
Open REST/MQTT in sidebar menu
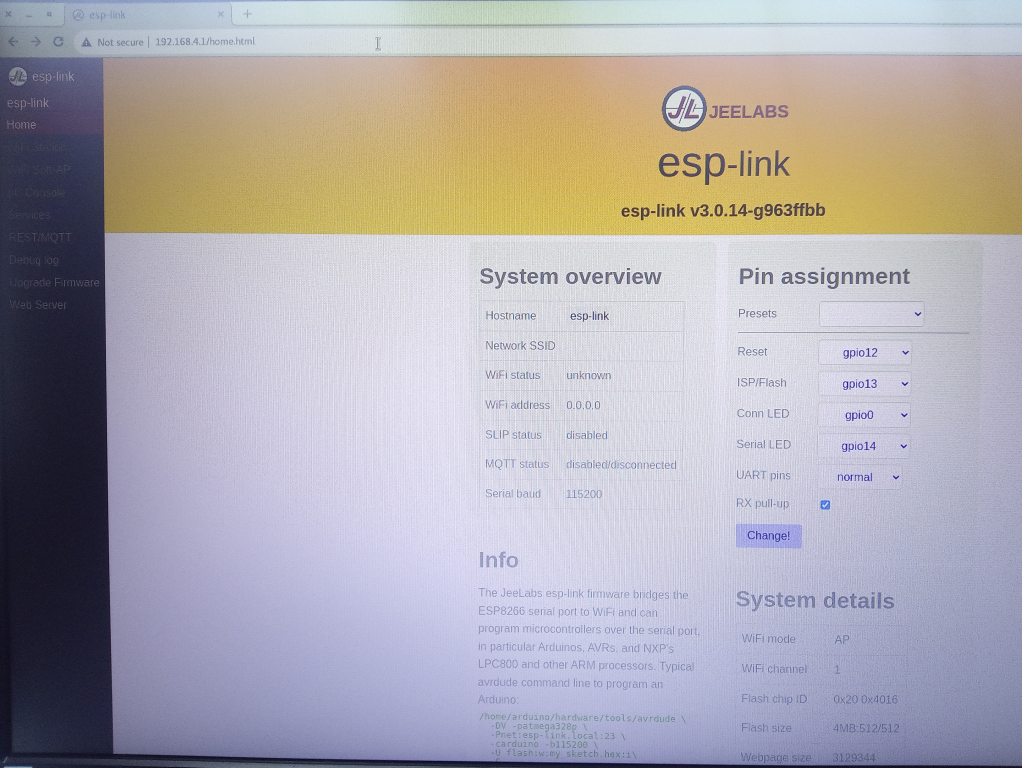(40, 237)
